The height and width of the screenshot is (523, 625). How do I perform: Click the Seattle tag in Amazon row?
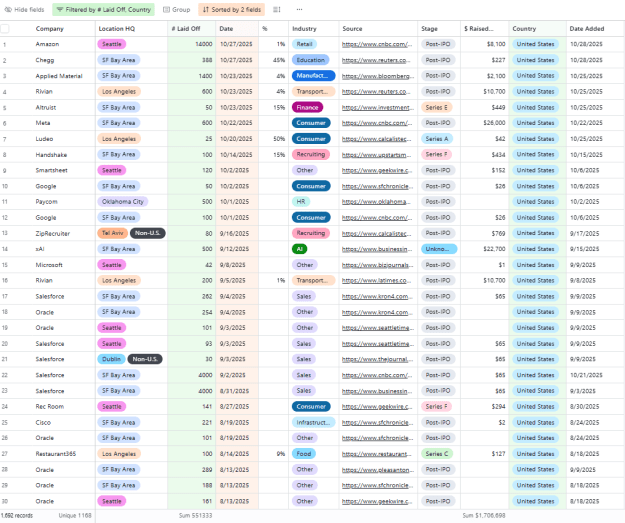coord(112,44)
